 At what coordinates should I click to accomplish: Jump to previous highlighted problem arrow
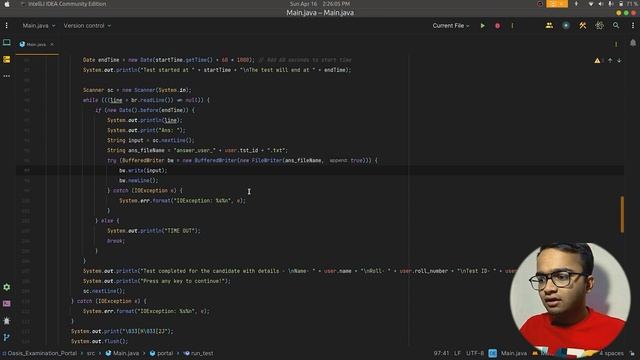coord(610,60)
